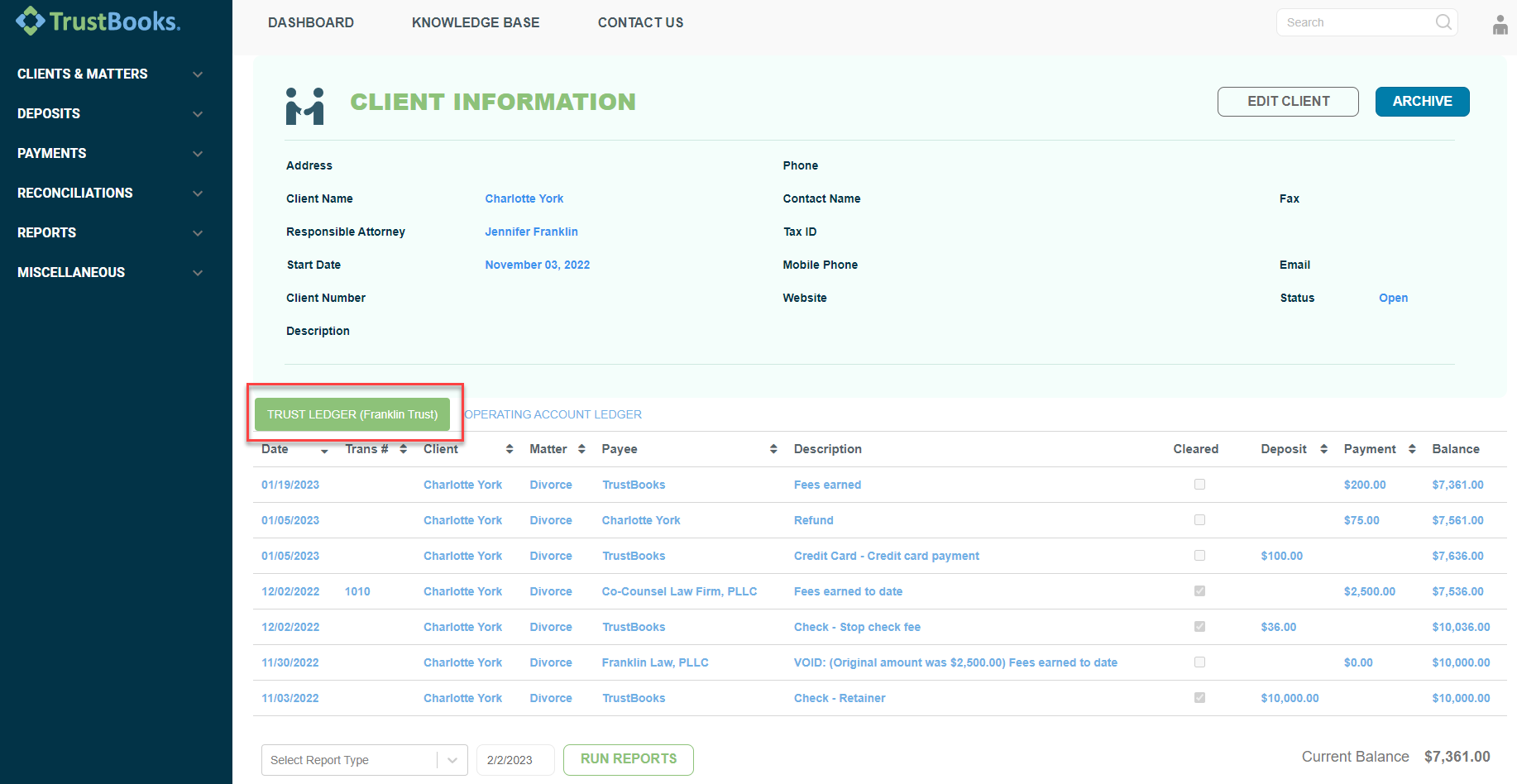The width and height of the screenshot is (1517, 784).
Task: Open the Refund description link
Action: point(814,520)
